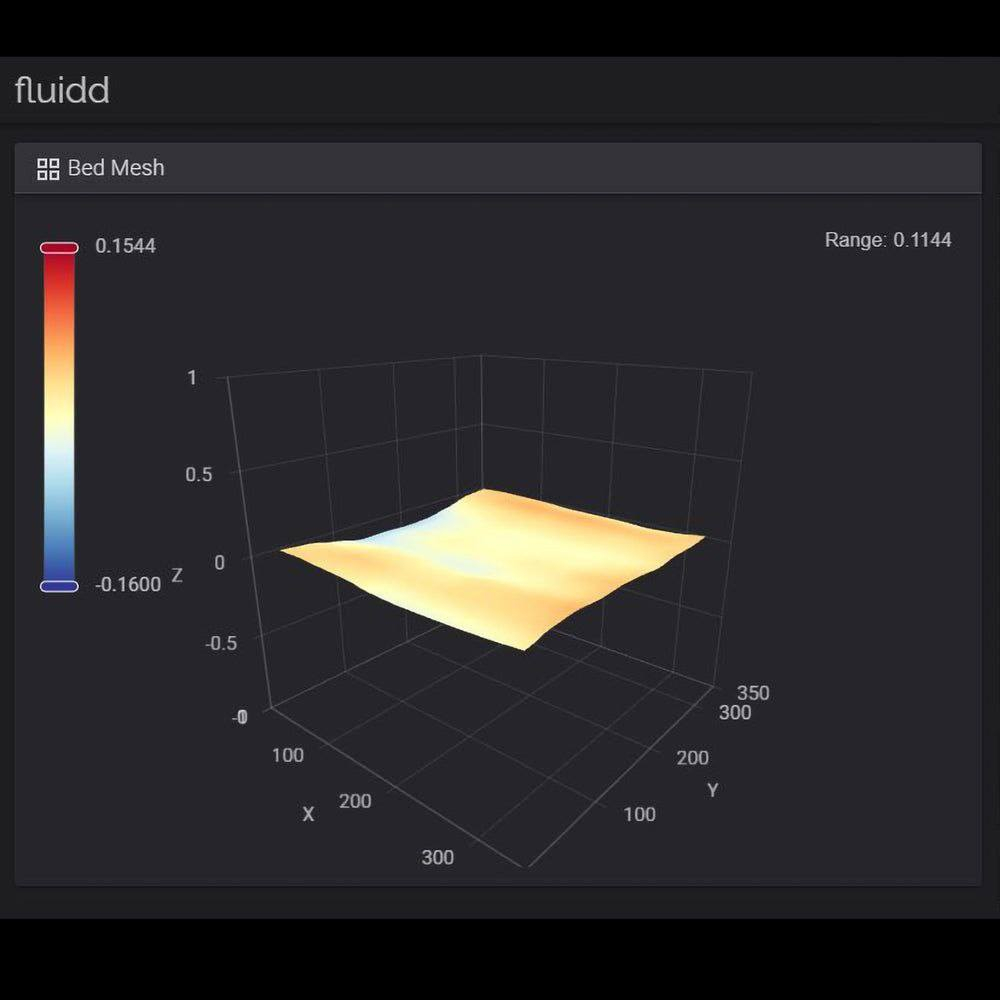Click the Z-axis tick labeled -0.5
The height and width of the screenshot is (1000, 1000).
(x=221, y=643)
